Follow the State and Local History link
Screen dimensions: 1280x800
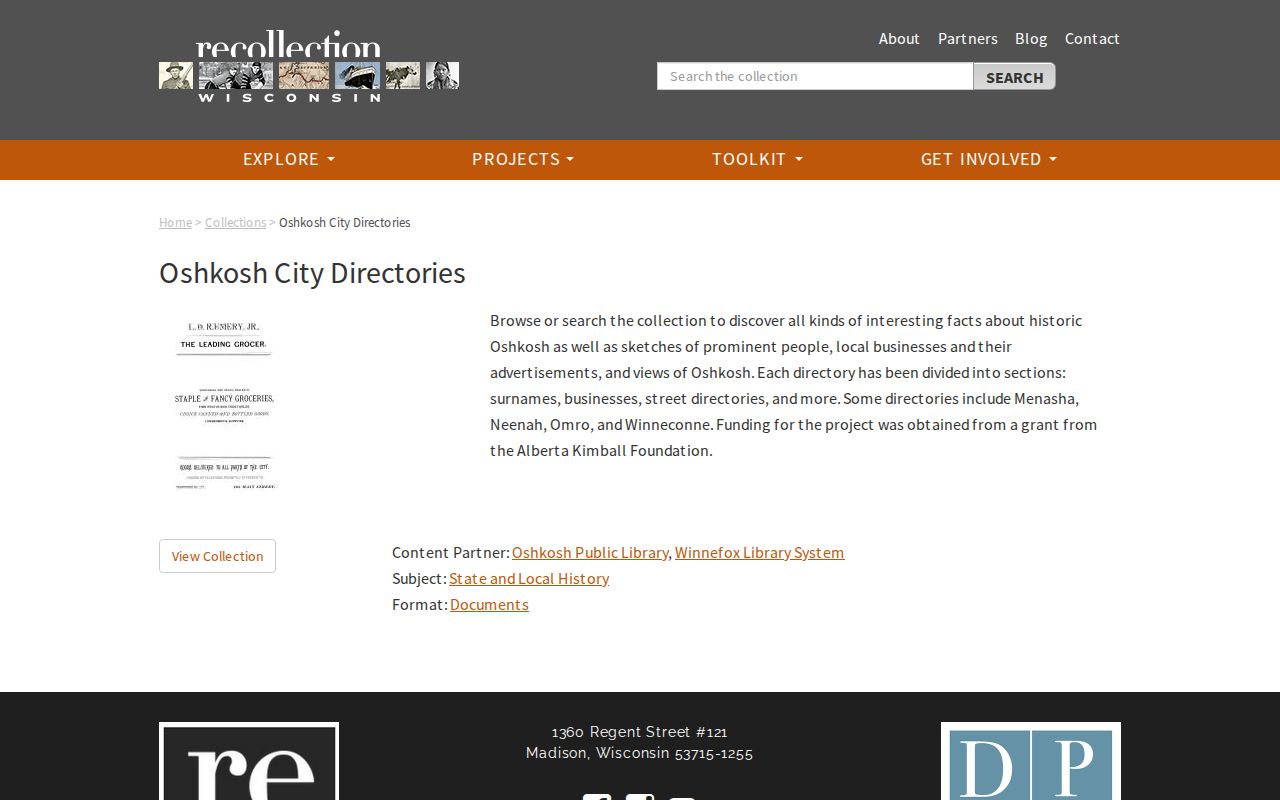[x=529, y=578]
